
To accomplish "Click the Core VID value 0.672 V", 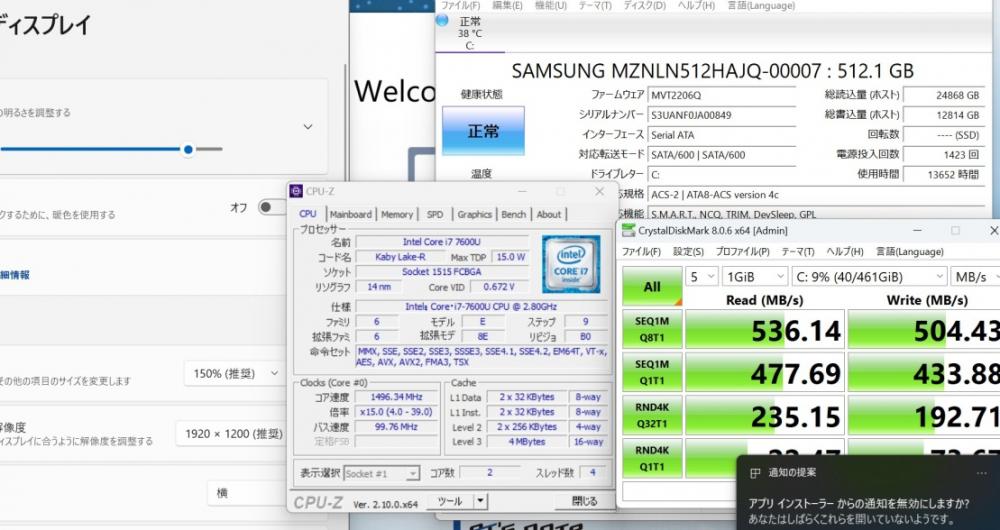I will 499,287.
